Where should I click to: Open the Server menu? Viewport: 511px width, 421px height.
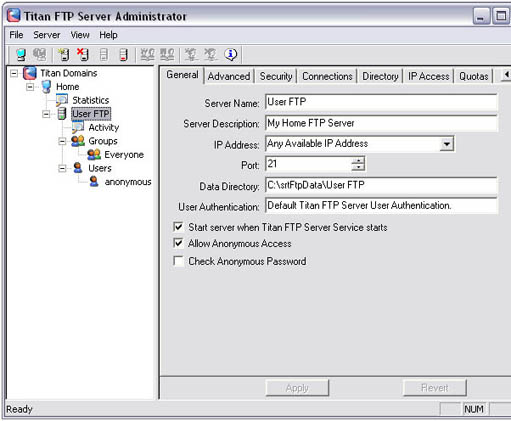(x=47, y=35)
